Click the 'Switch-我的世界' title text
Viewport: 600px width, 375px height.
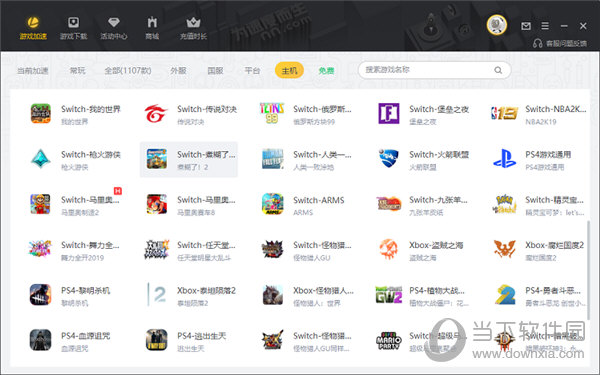point(91,109)
